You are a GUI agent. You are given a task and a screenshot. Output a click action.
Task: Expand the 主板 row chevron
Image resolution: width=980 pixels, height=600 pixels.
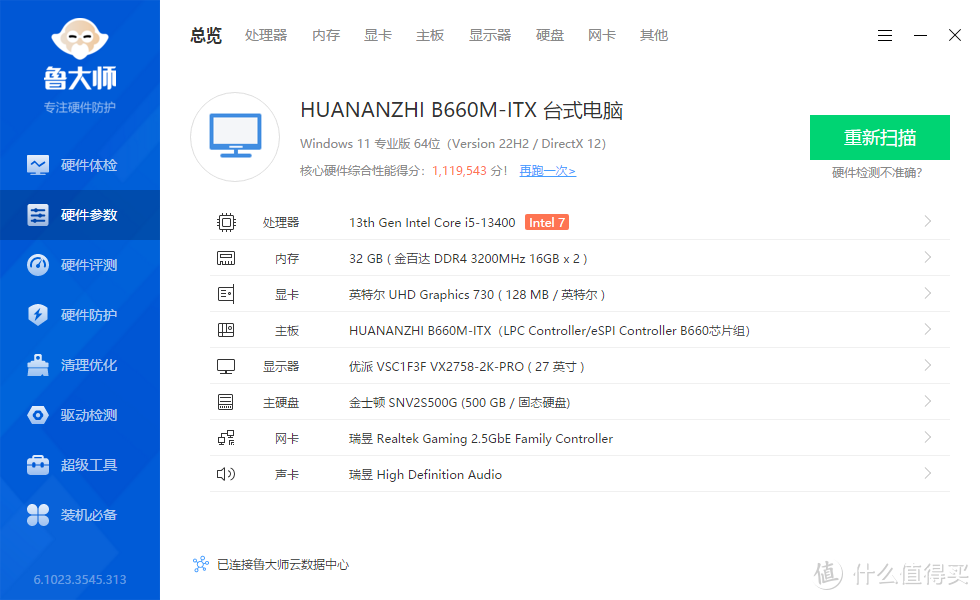pos(928,329)
